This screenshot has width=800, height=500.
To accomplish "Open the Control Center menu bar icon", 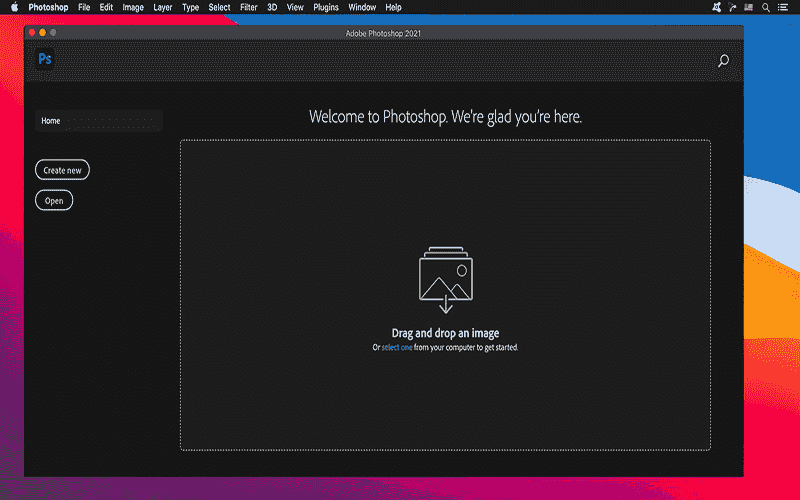I will point(783,7).
